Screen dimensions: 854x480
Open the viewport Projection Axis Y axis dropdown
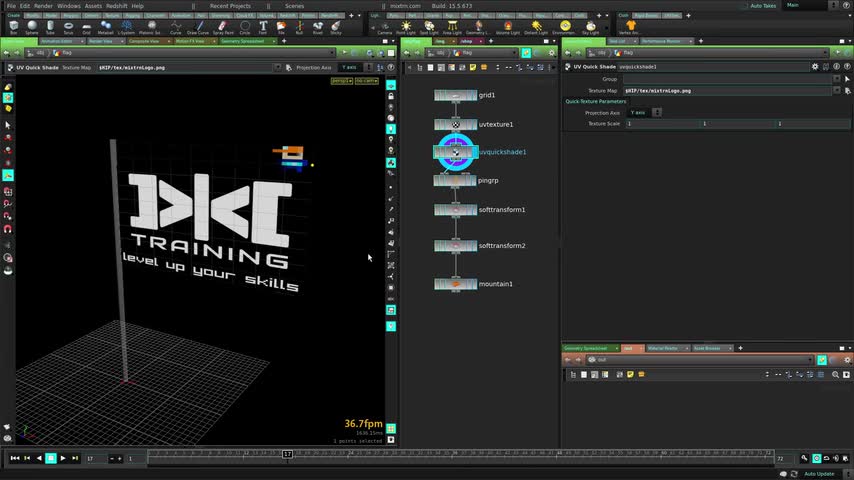coord(355,68)
